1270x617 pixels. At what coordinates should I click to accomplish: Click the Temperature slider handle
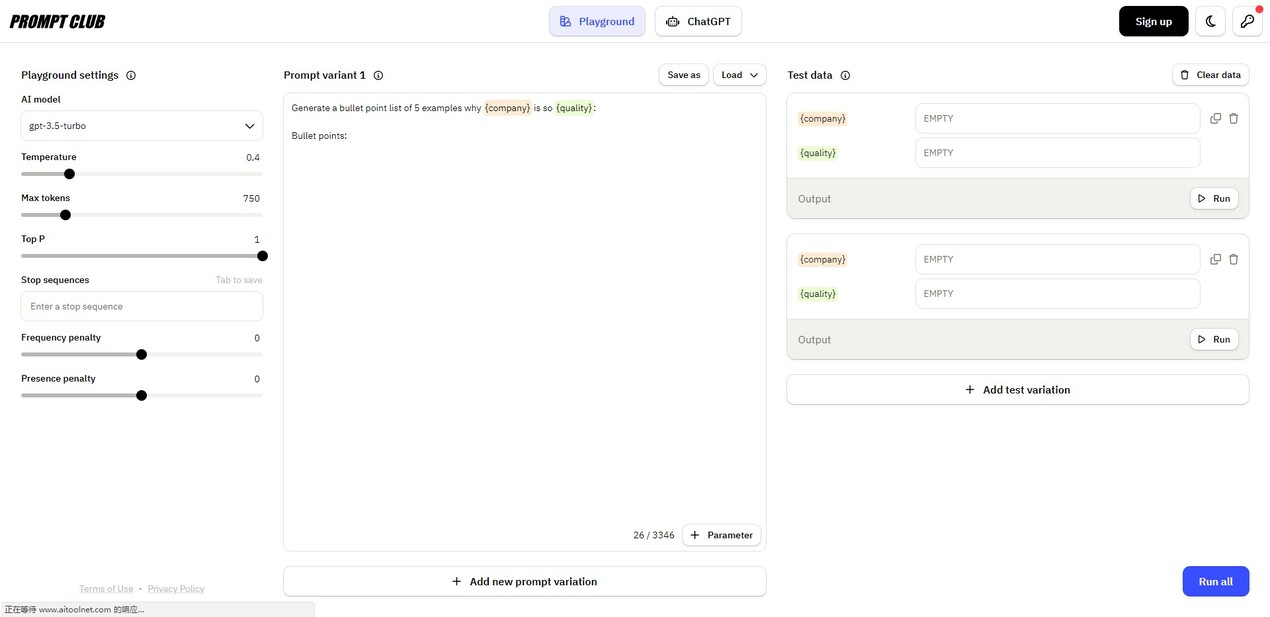click(69, 174)
